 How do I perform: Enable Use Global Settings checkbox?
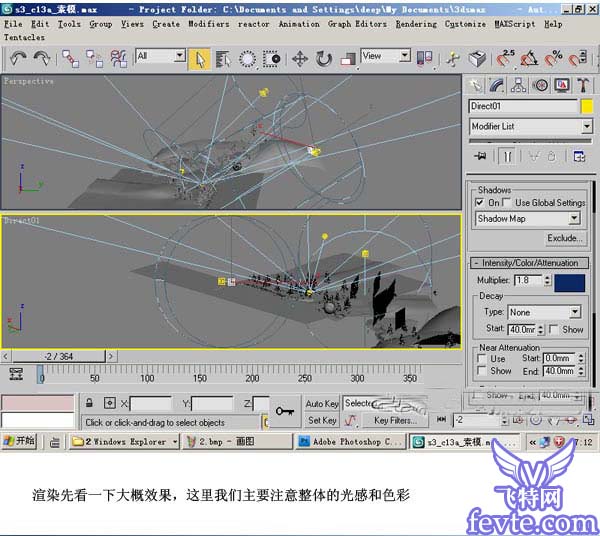click(x=507, y=202)
